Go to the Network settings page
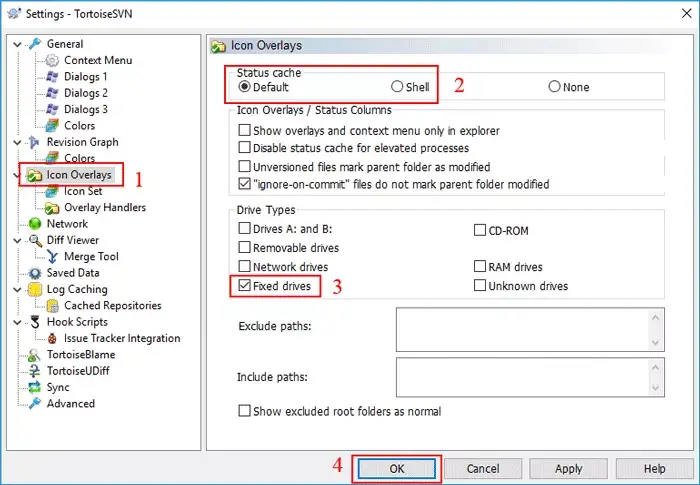Viewport: 700px width, 485px height. [67, 224]
